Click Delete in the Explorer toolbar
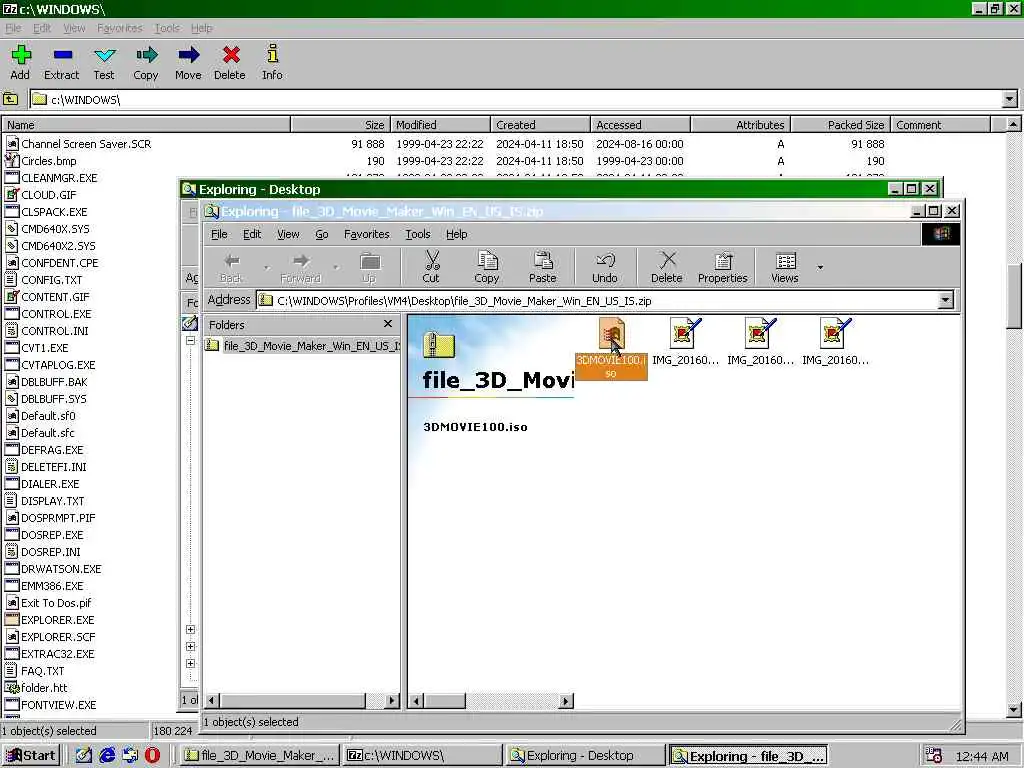 pos(667,266)
